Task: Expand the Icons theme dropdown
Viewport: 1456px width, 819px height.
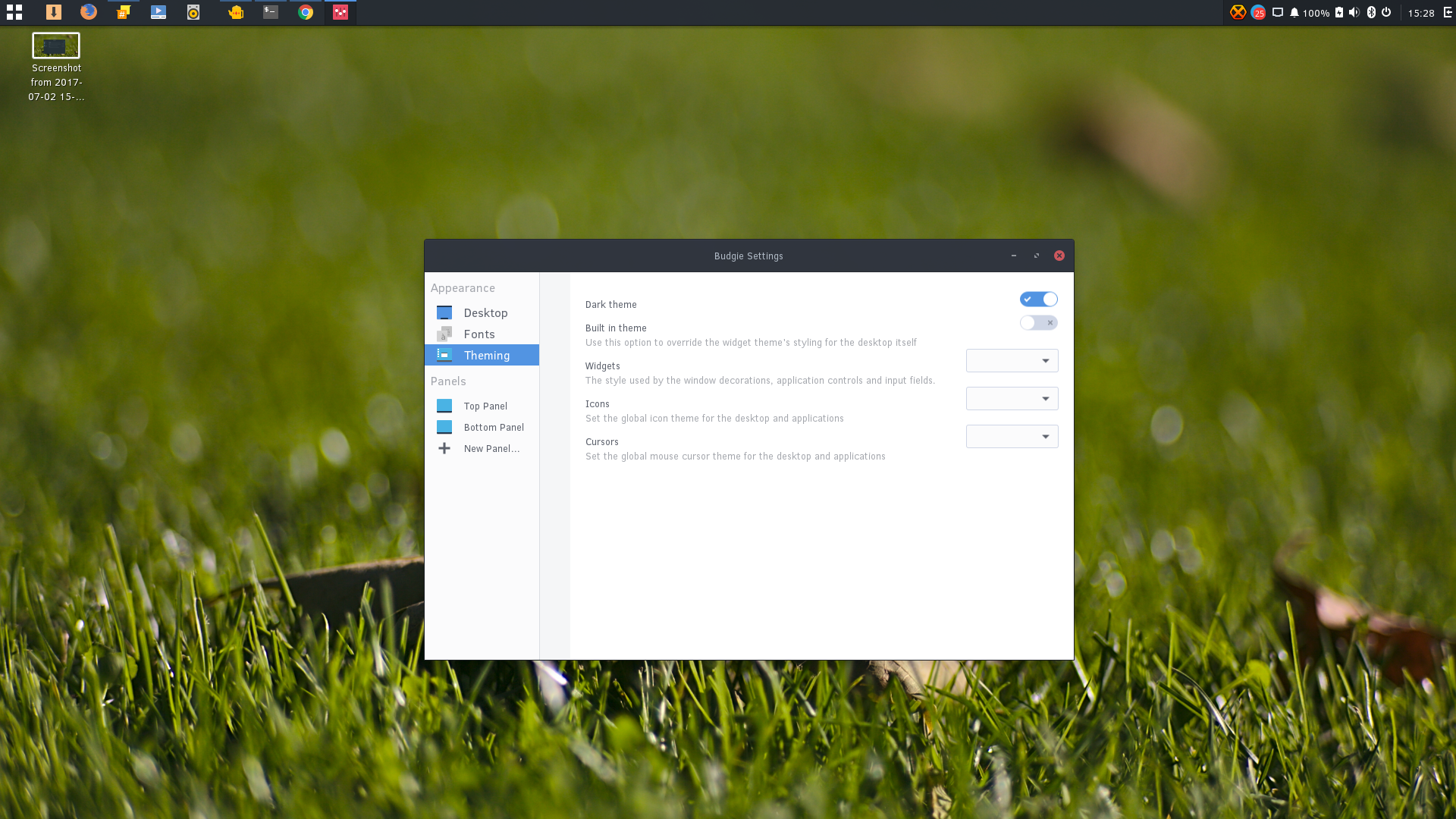Action: click(x=1012, y=398)
